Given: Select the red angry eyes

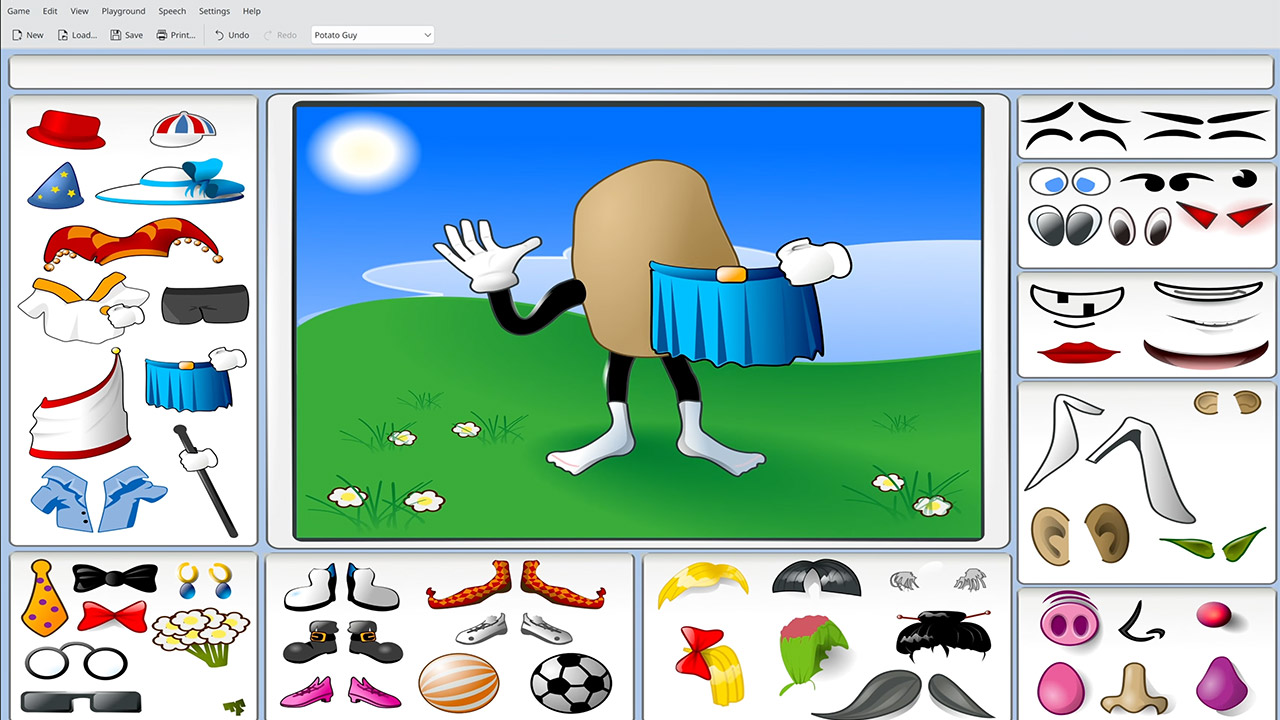Looking at the screenshot, I should click(1224, 214).
